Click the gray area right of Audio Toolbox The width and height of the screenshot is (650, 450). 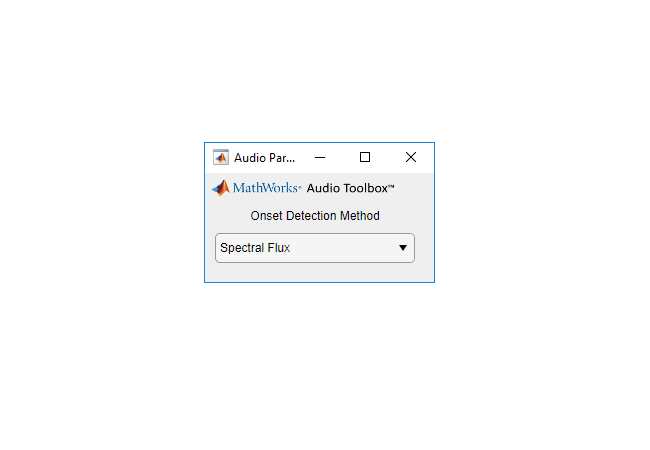414,188
